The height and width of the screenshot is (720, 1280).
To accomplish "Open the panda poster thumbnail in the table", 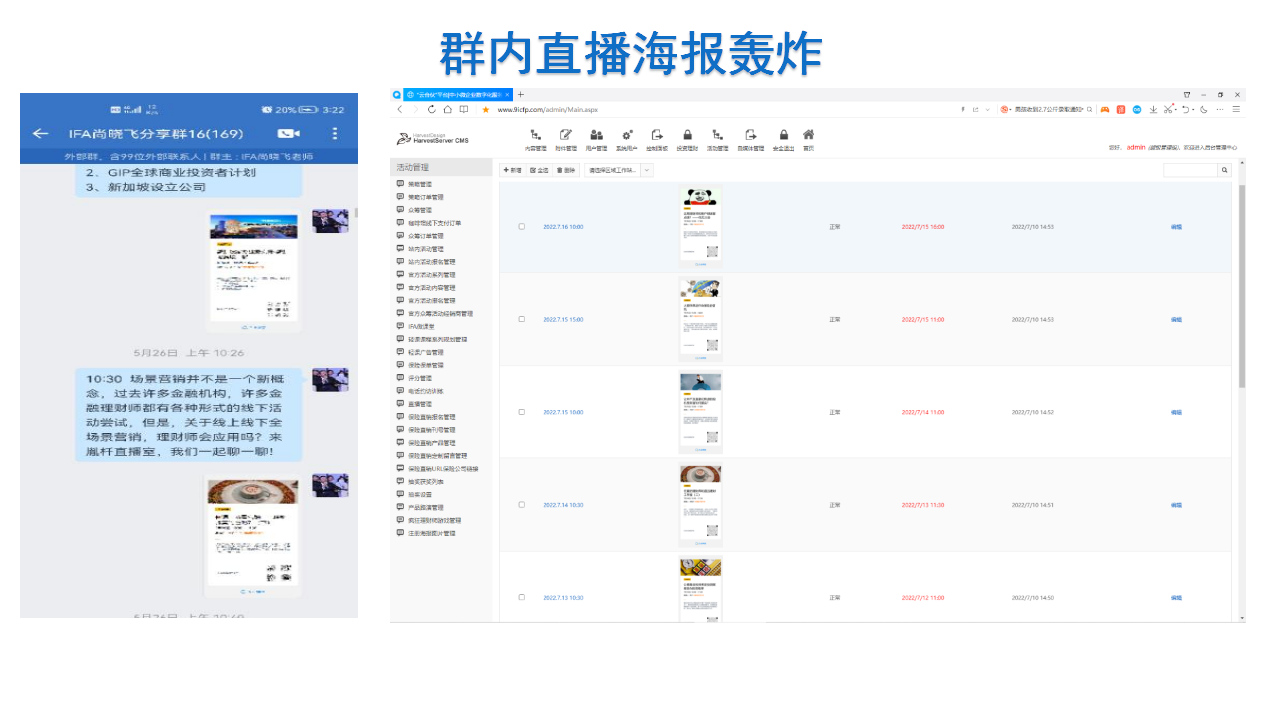I will 700,226.
